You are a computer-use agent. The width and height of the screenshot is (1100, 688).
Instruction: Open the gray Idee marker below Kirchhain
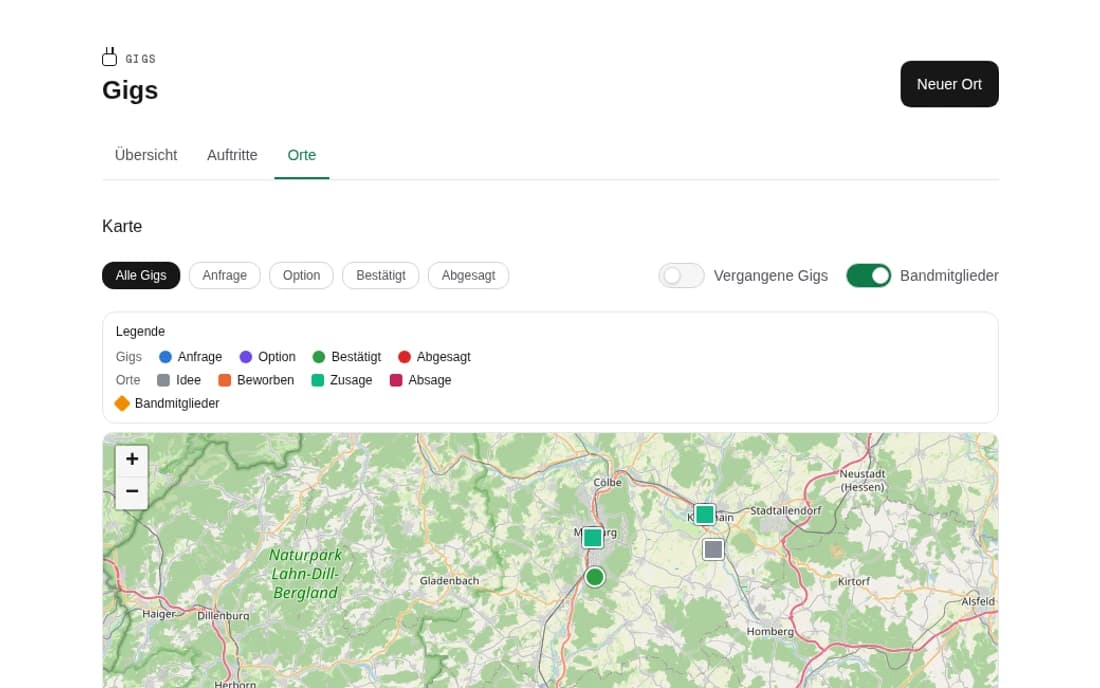tap(713, 549)
